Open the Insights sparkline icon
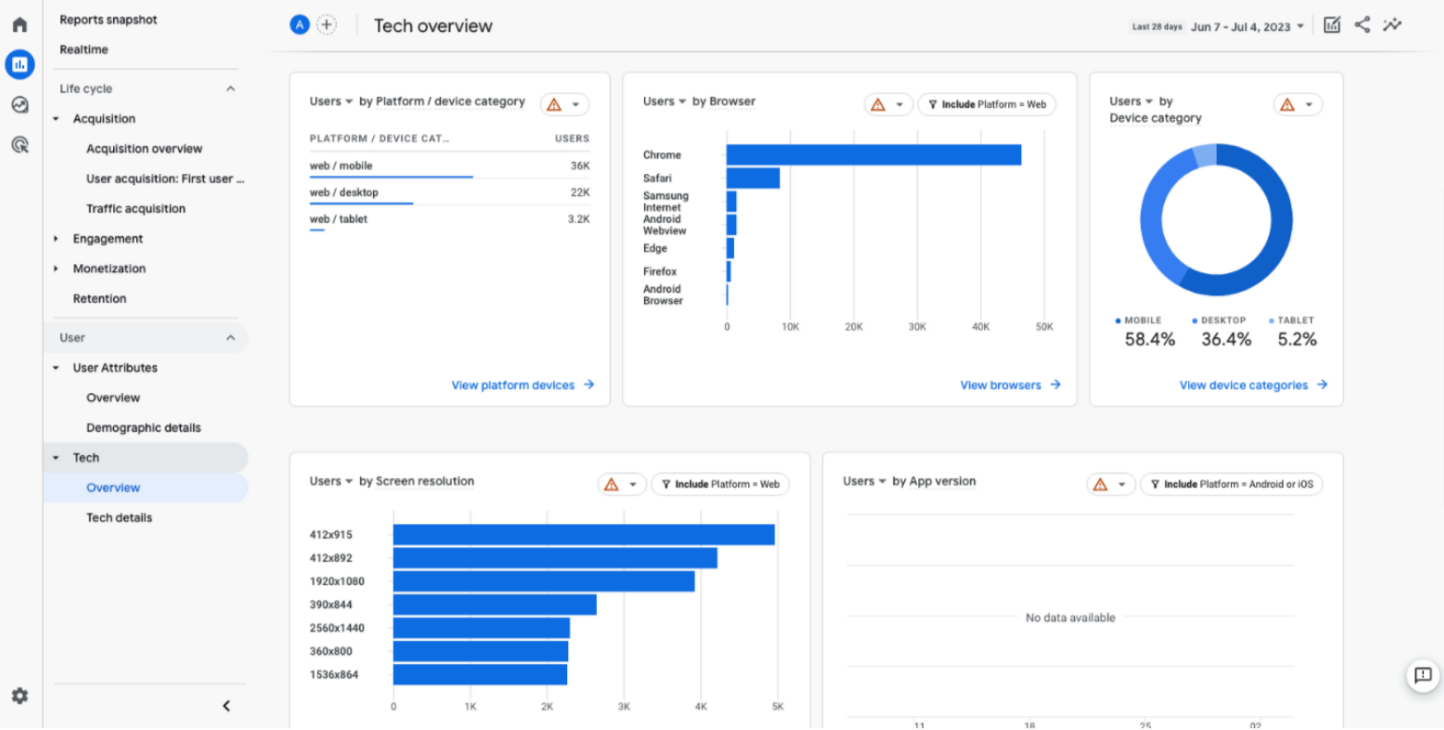Viewport: 1444px width, 730px height. pos(1392,26)
